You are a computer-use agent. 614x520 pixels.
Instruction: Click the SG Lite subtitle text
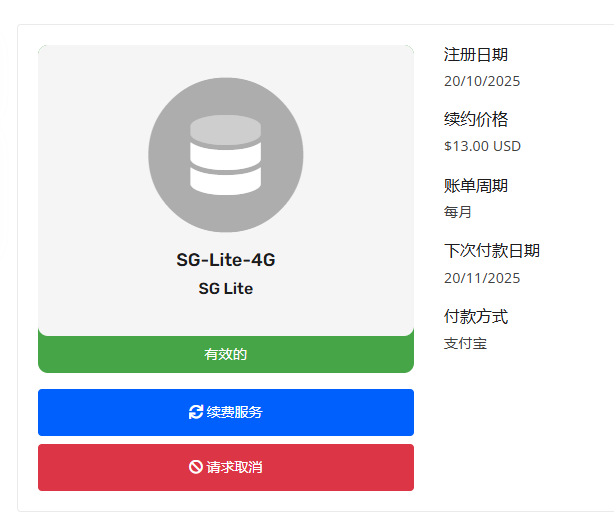(226, 289)
